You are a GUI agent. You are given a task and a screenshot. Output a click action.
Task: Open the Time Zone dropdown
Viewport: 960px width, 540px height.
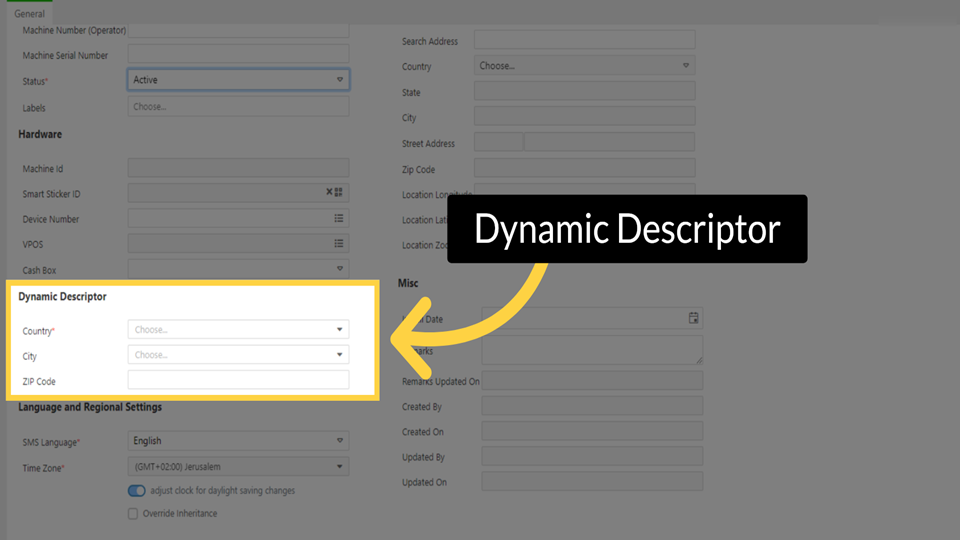340,467
